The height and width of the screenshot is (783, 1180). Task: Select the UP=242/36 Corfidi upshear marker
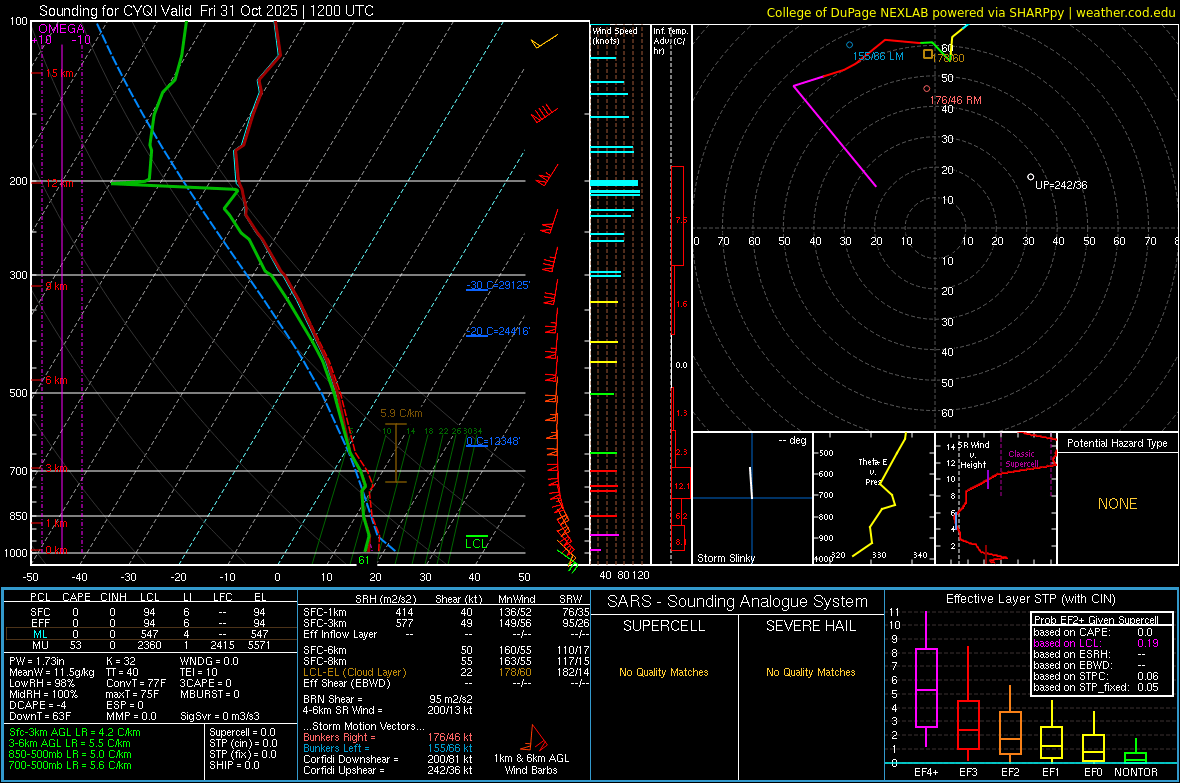[1031, 177]
